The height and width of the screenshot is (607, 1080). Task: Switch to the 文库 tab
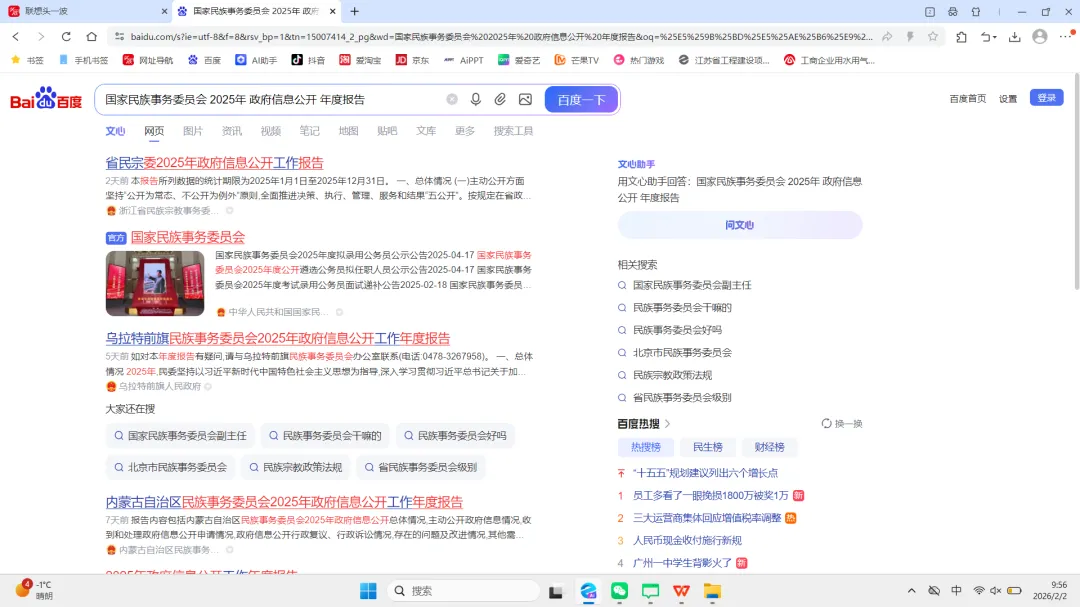pos(426,131)
